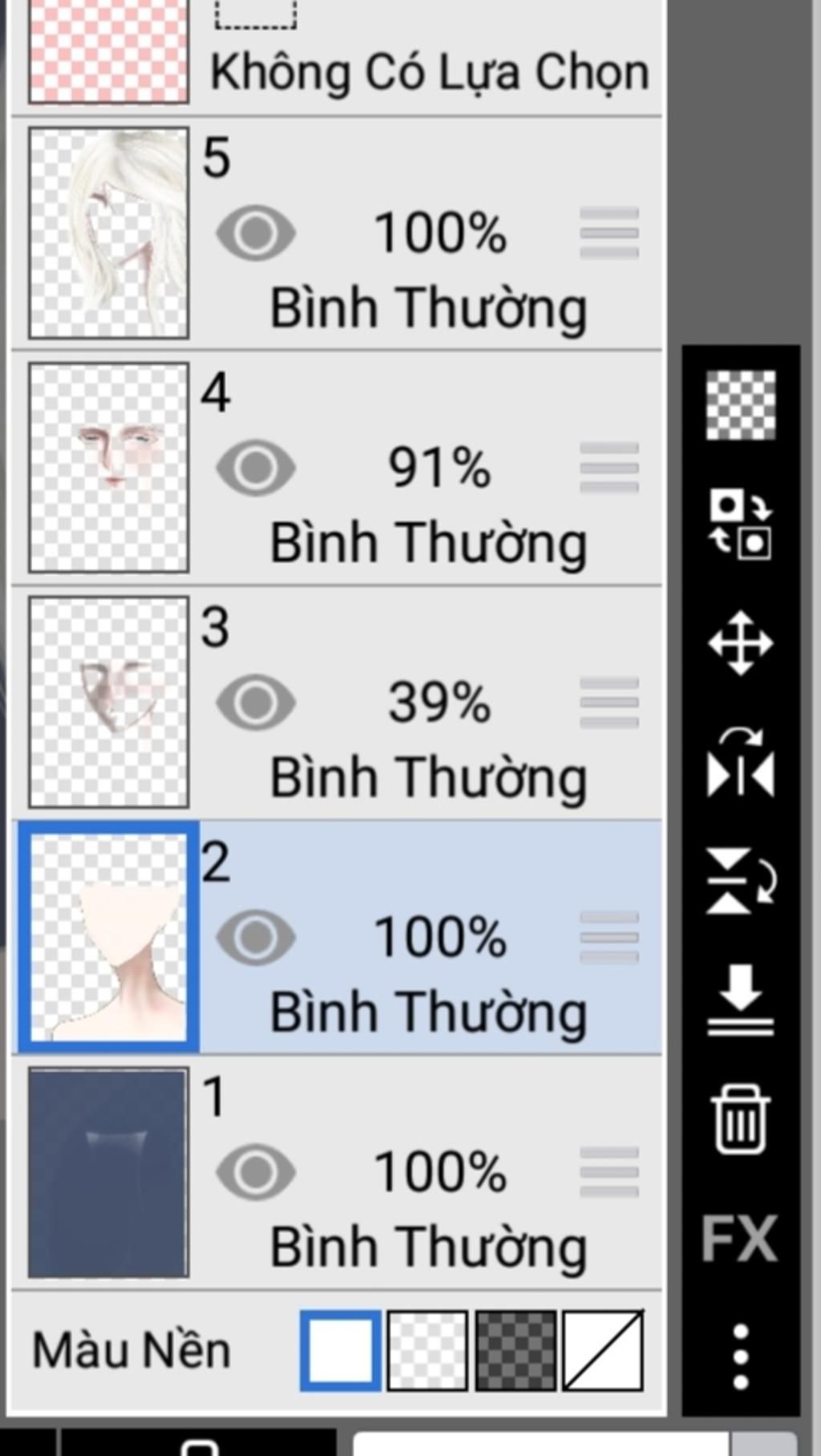Image resolution: width=821 pixels, height=1456 pixels.
Task: Open the FX filter effects
Action: pos(740,1239)
